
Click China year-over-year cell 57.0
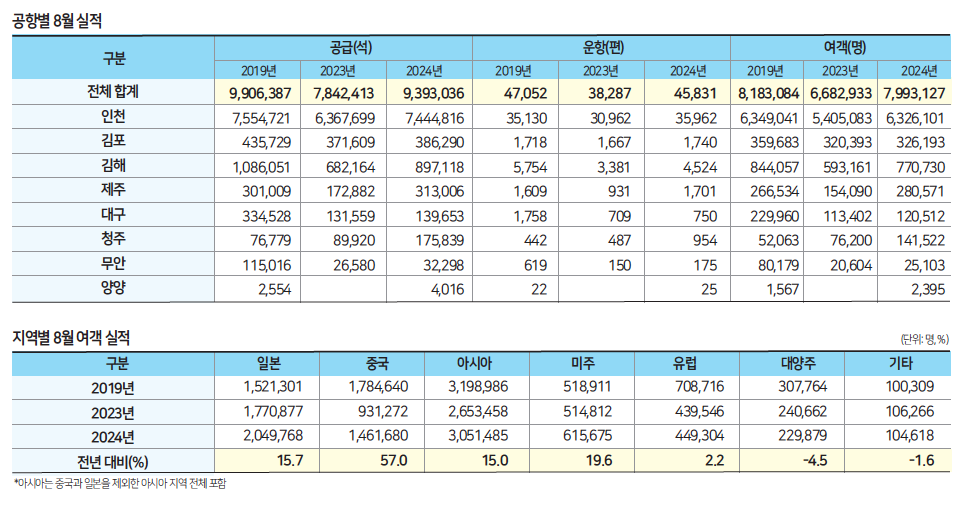click(394, 460)
